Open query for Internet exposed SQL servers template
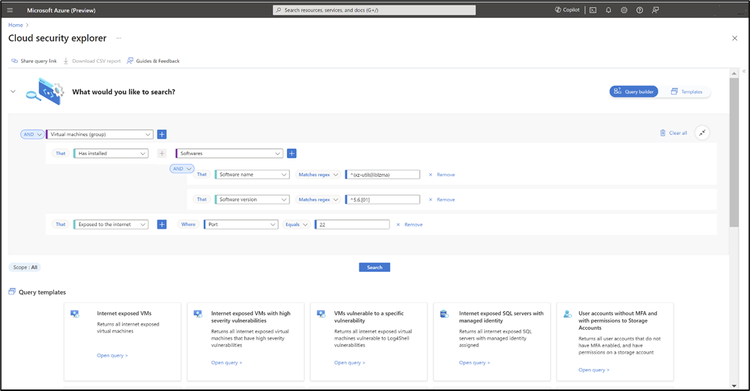The width and height of the screenshot is (750, 391). [474, 363]
